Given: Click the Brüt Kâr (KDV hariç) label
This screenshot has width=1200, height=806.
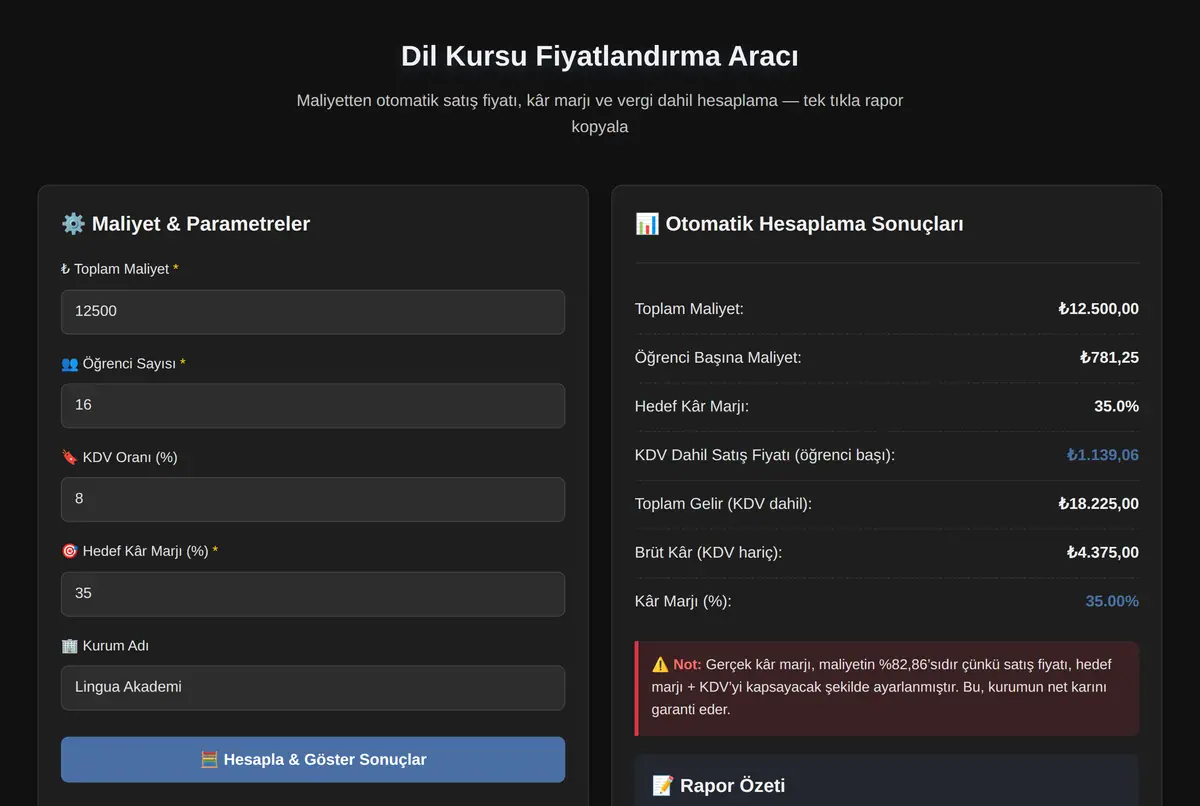Looking at the screenshot, I should click(708, 552).
